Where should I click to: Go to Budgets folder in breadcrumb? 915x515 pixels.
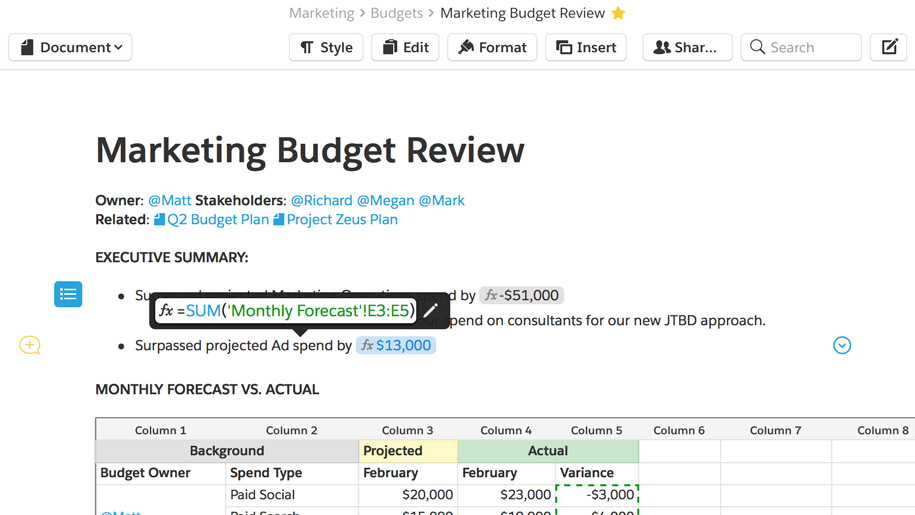397,13
